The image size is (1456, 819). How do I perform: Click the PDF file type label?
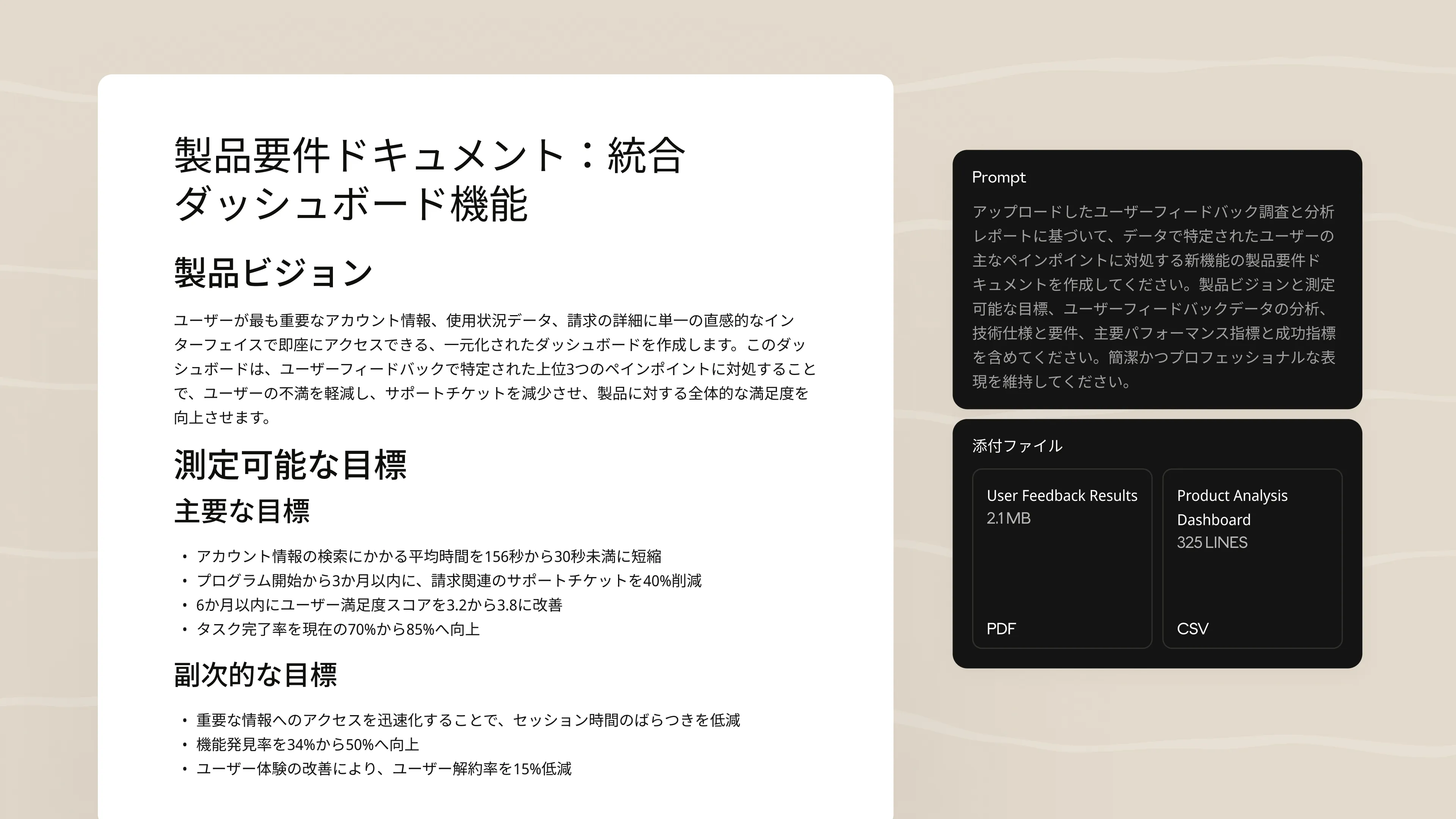coord(1001,629)
